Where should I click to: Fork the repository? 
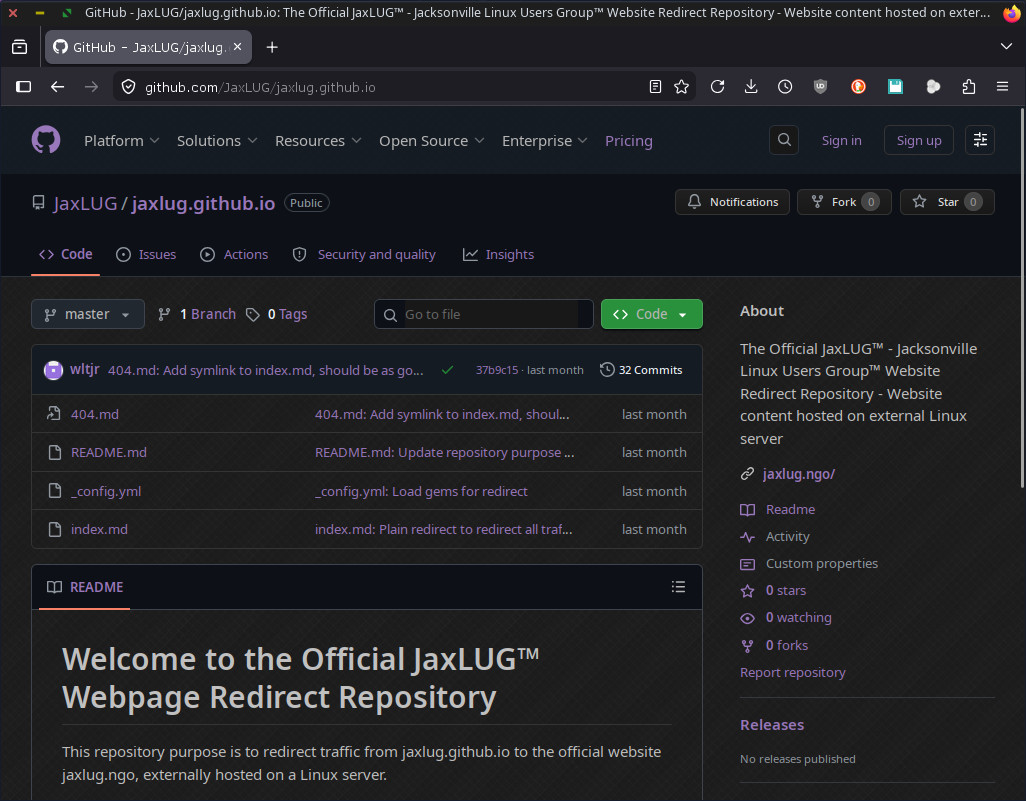(844, 202)
